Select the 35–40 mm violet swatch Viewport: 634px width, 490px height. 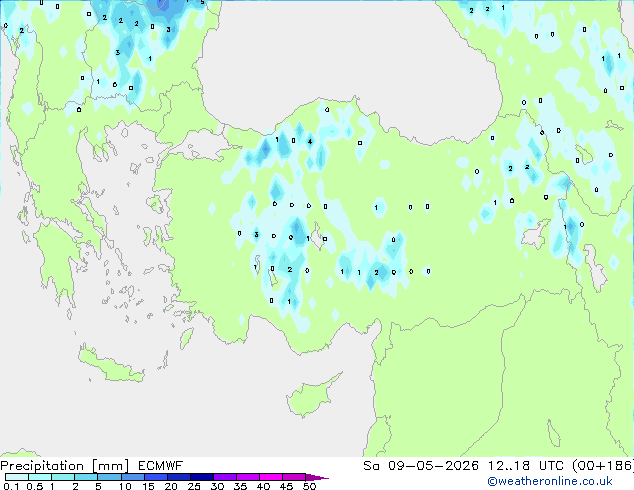tap(247, 477)
